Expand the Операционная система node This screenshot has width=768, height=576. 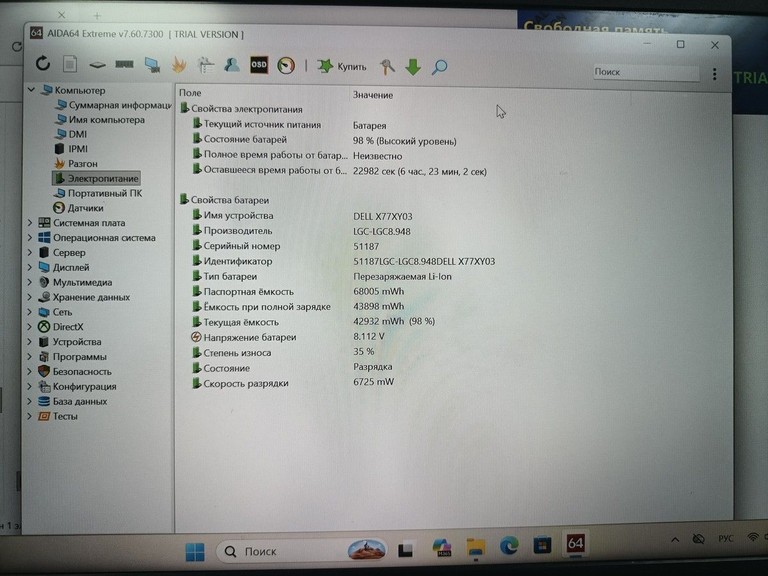pyautogui.click(x=30, y=238)
